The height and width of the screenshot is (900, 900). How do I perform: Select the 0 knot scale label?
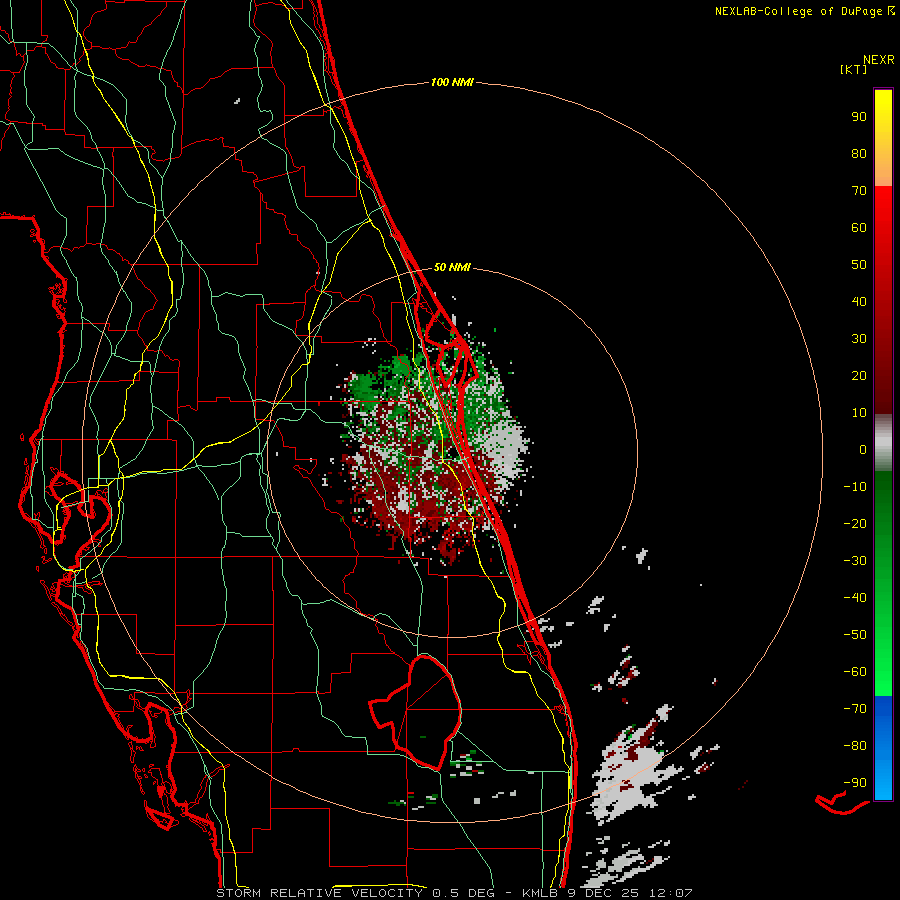point(863,449)
